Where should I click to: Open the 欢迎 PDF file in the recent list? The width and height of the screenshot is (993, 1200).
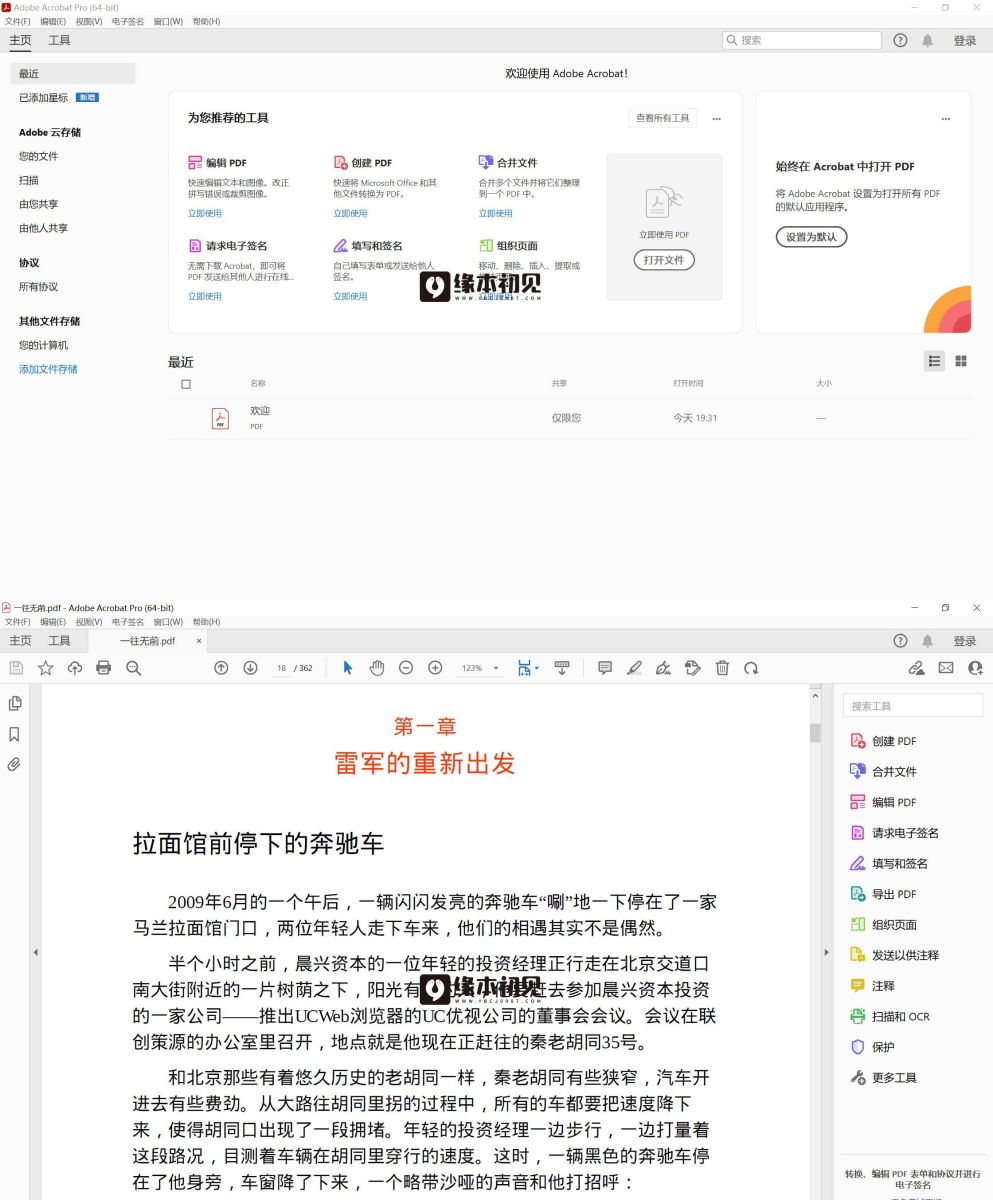260,411
